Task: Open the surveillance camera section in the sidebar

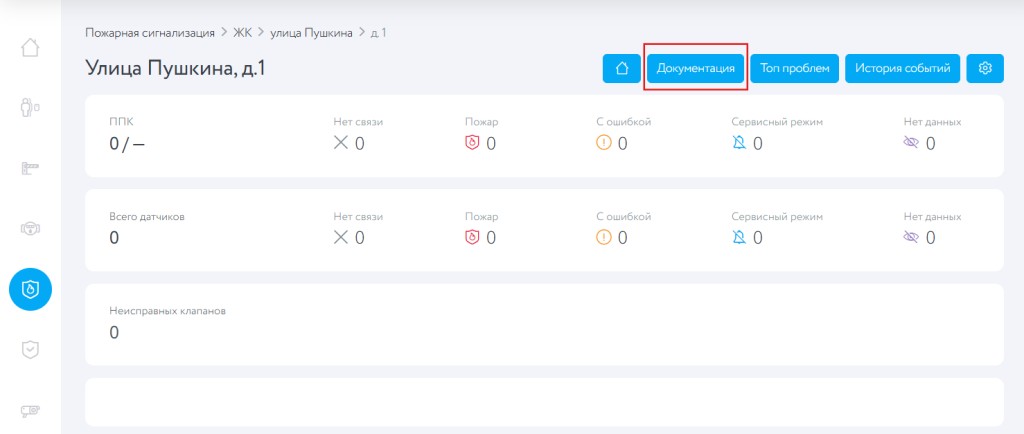Action: [30, 410]
